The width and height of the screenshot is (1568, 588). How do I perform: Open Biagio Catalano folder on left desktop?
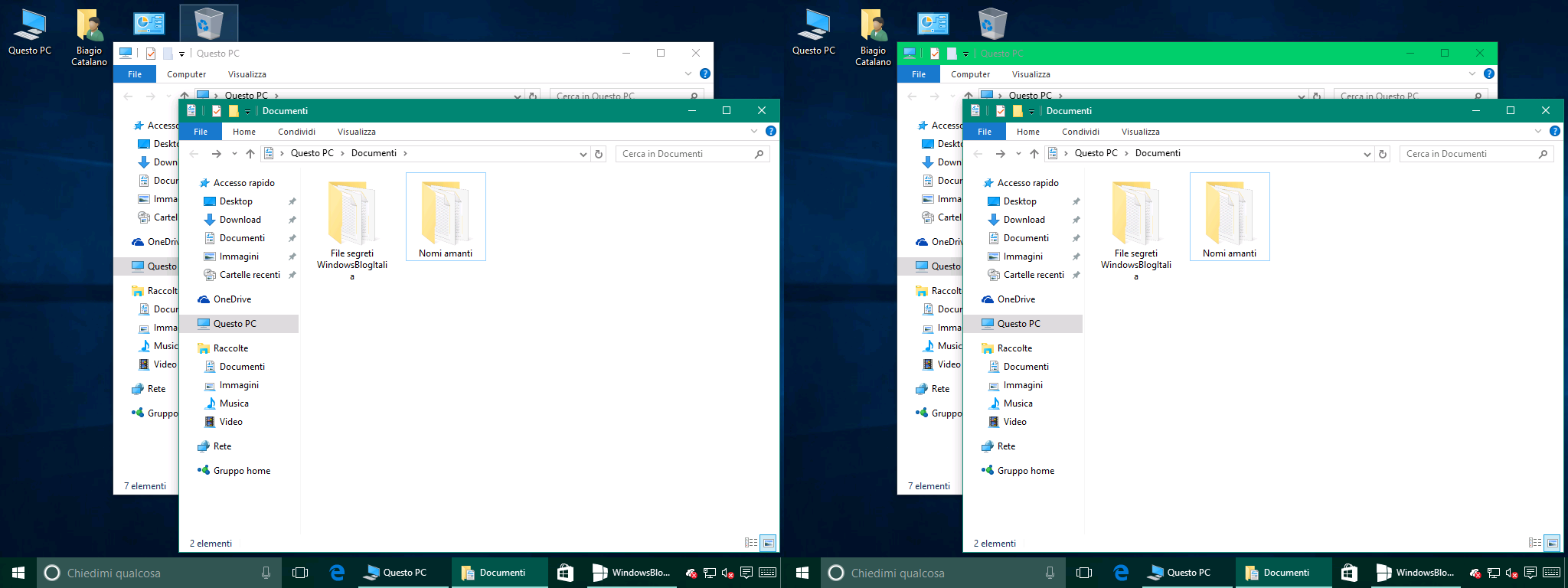90,36
